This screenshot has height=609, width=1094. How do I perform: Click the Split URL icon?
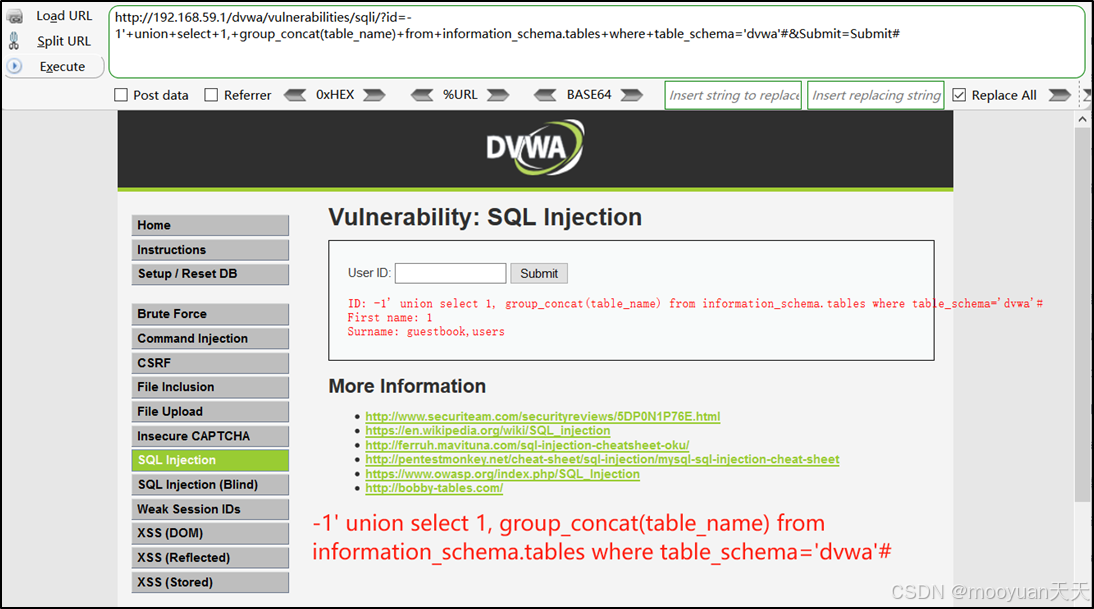coord(14,41)
